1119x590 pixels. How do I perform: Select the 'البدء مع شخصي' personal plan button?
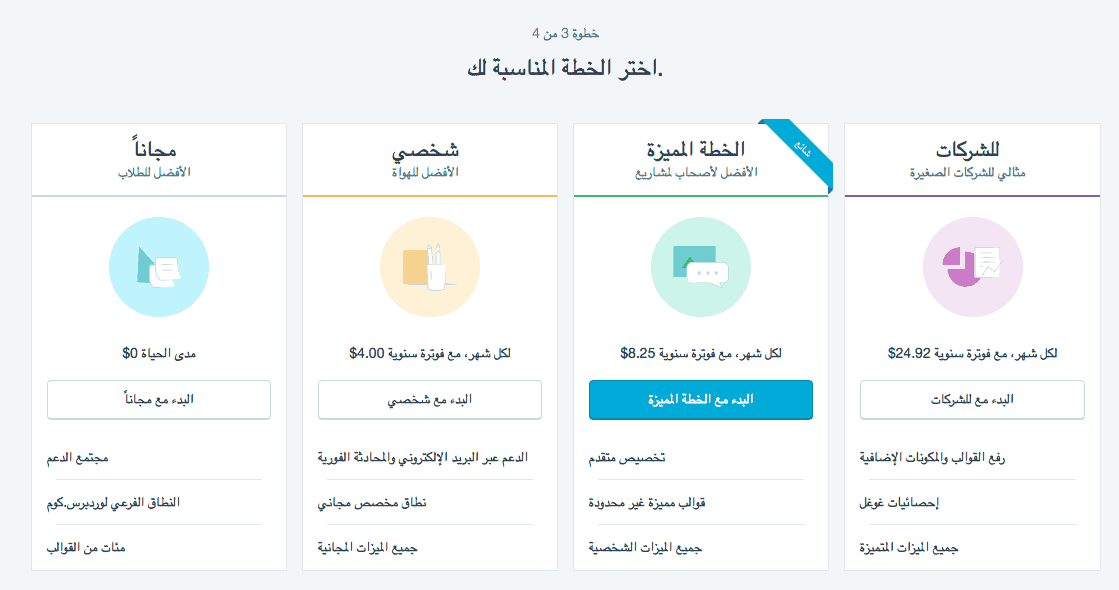430,400
